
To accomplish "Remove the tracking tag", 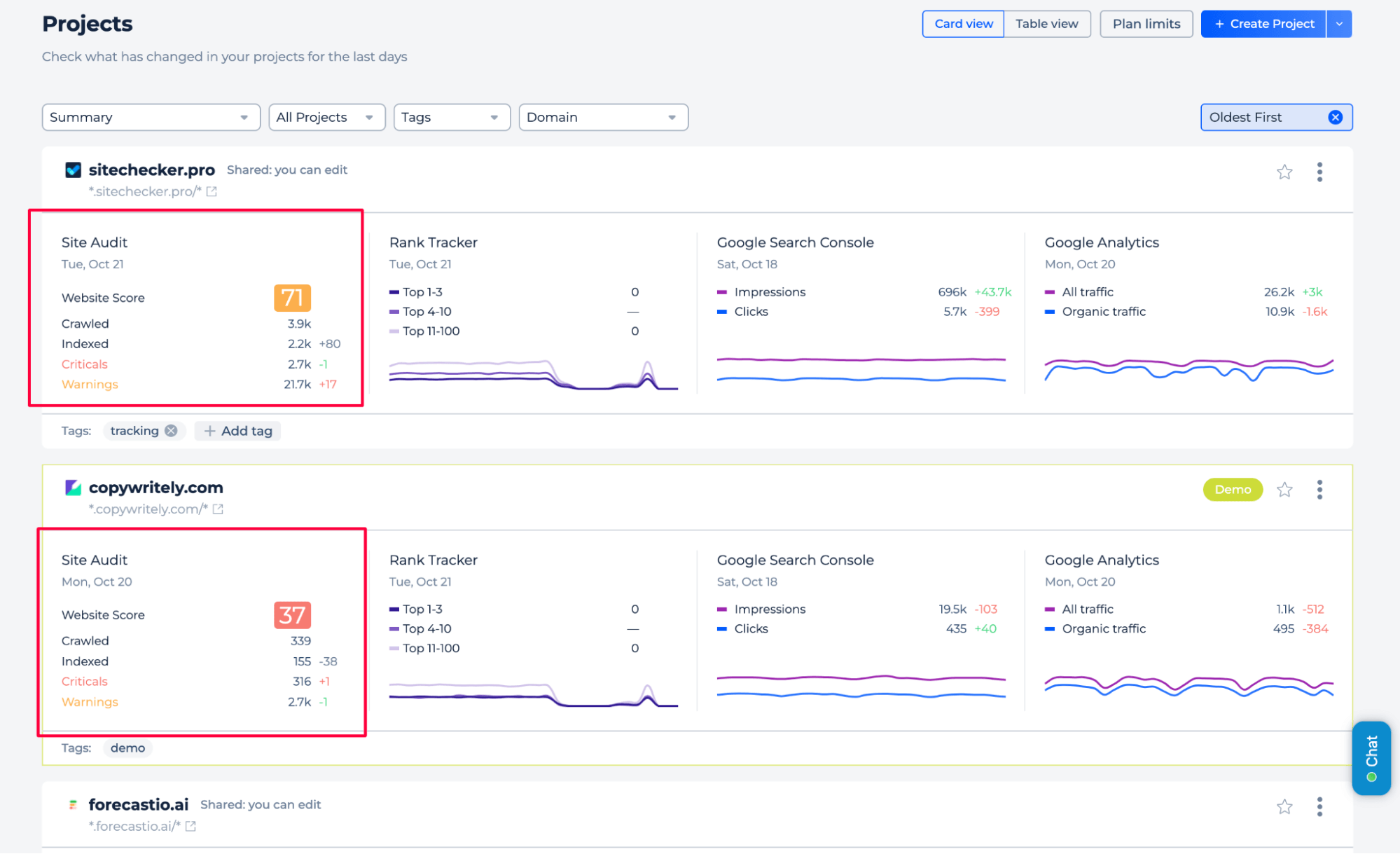I will tap(171, 431).
